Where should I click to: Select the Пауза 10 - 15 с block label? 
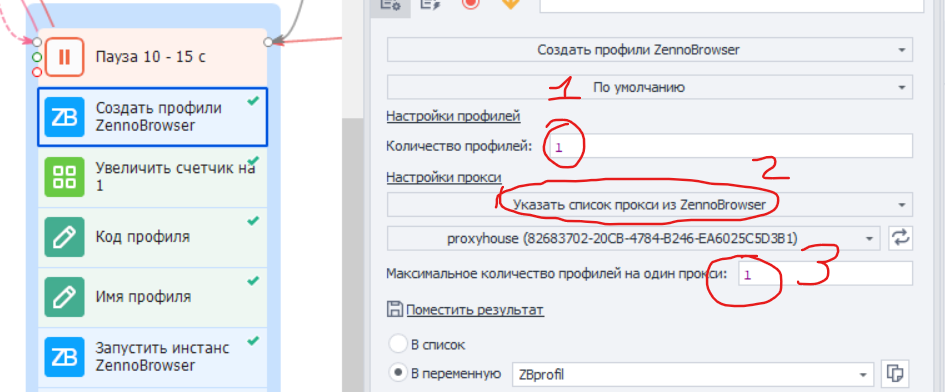coord(151,57)
